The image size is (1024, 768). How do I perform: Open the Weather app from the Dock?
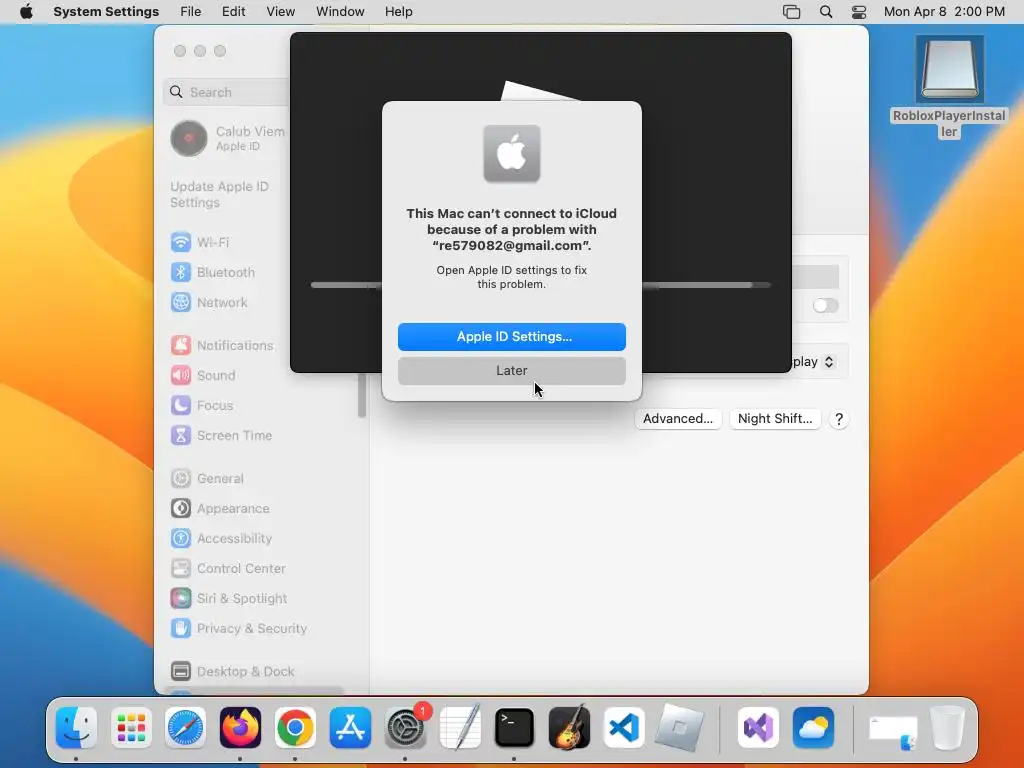tap(813, 728)
